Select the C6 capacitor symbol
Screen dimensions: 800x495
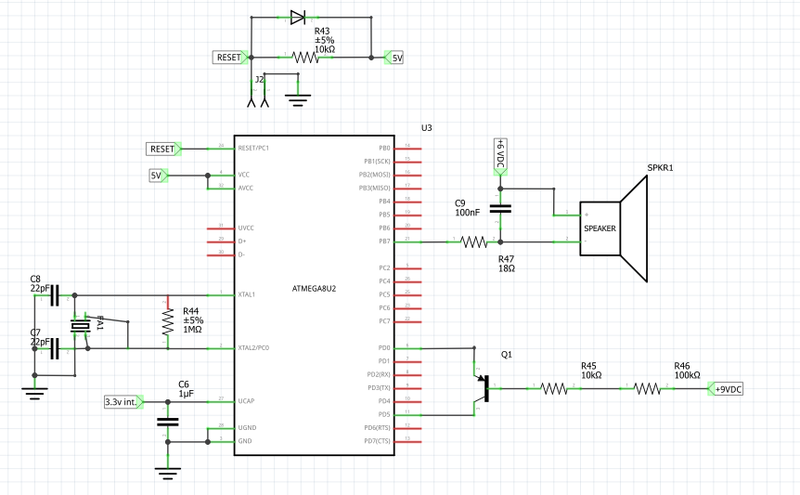pos(168,422)
